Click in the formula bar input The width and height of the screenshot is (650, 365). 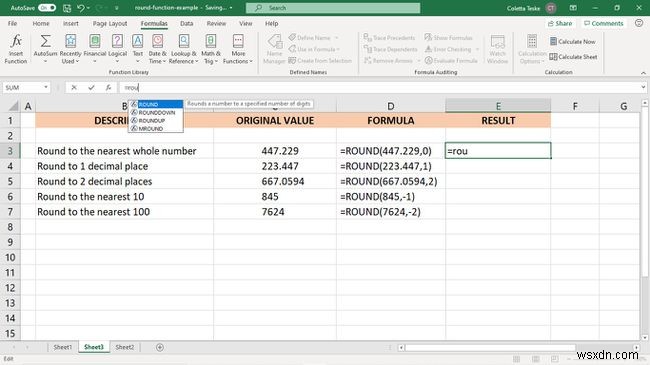pyautogui.click(x=379, y=88)
